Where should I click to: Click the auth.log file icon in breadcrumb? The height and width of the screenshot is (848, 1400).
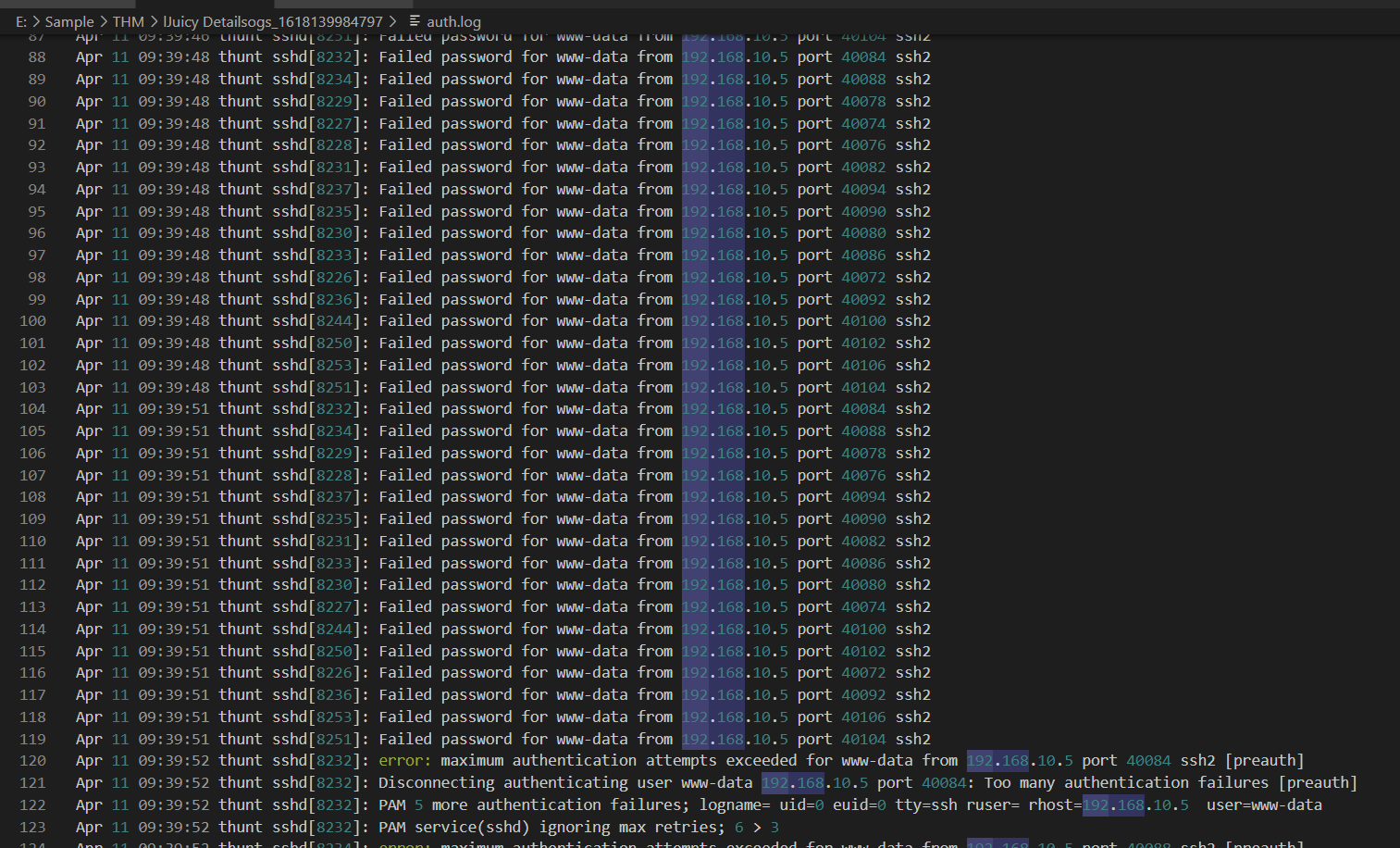point(415,20)
